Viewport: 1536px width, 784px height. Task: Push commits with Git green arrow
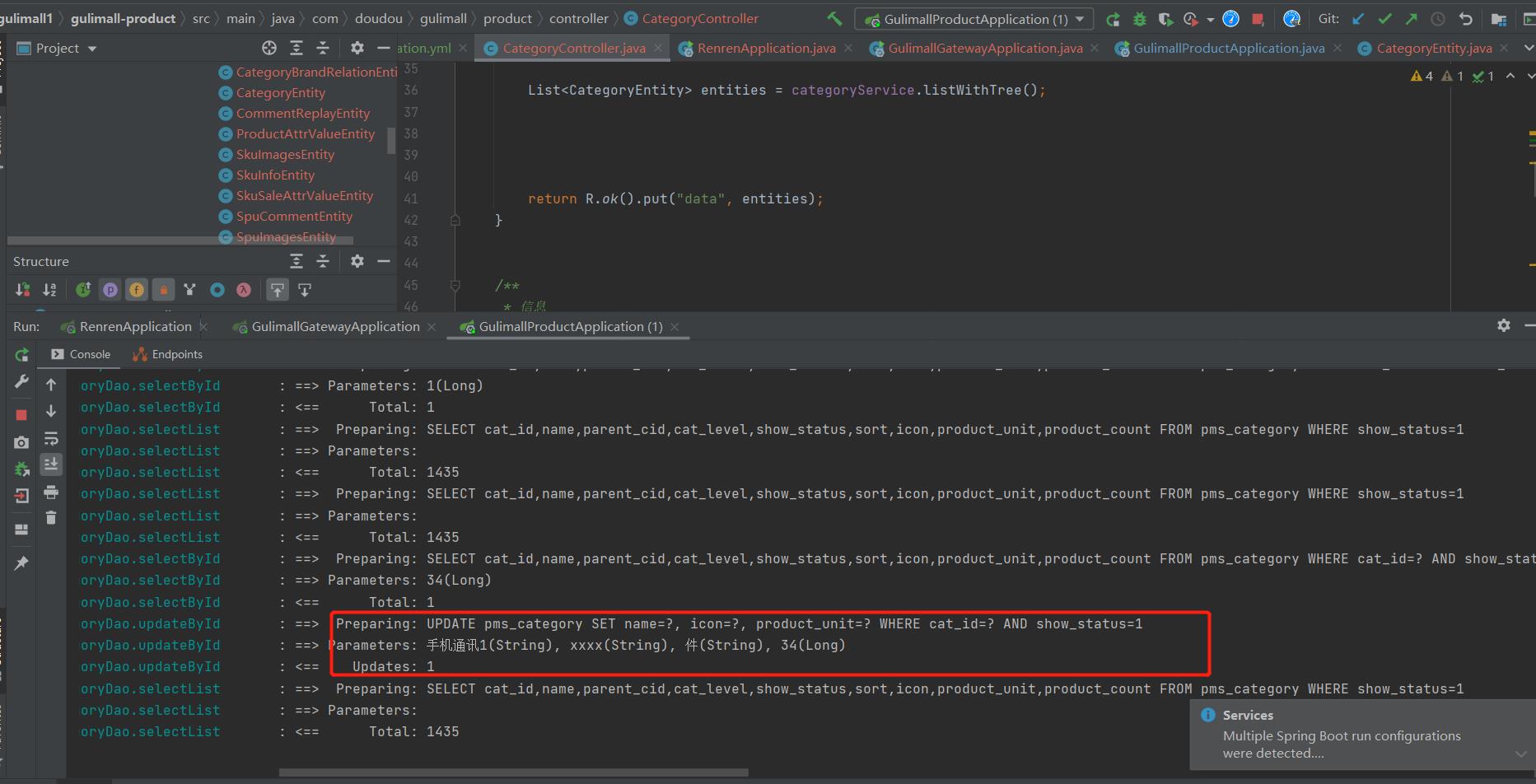click(1411, 19)
